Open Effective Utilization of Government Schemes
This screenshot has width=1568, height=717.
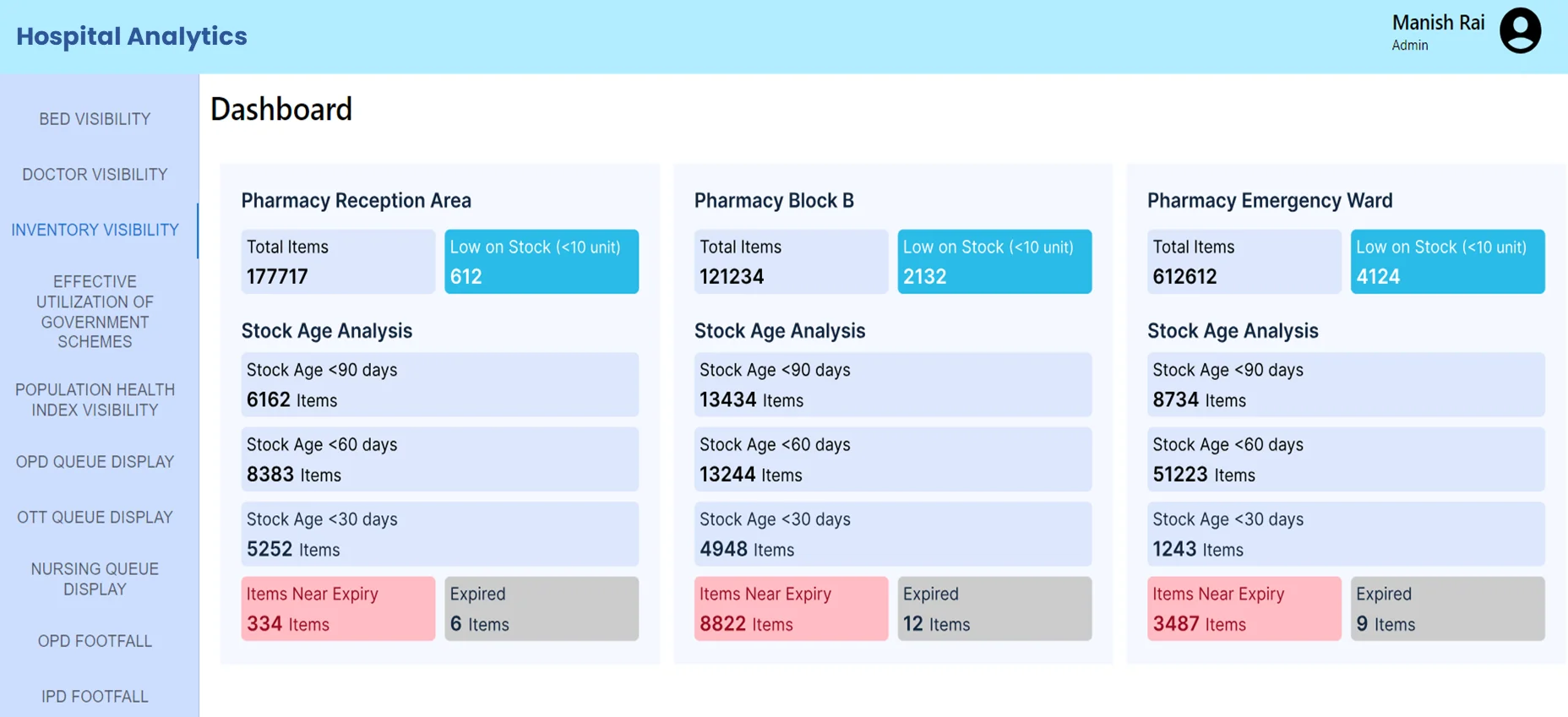(95, 312)
